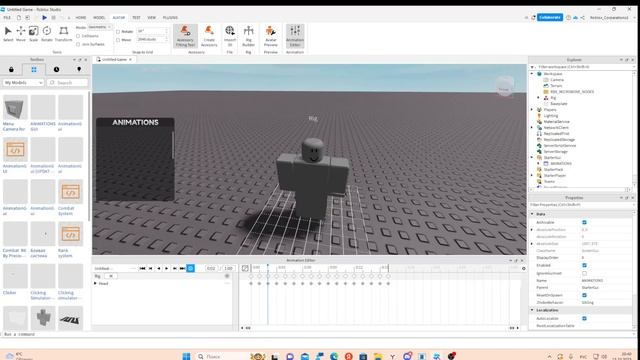Screen dimensions: 640x360
Task: Select ReplicatedStorage in the Explorer
Action: (559, 140)
